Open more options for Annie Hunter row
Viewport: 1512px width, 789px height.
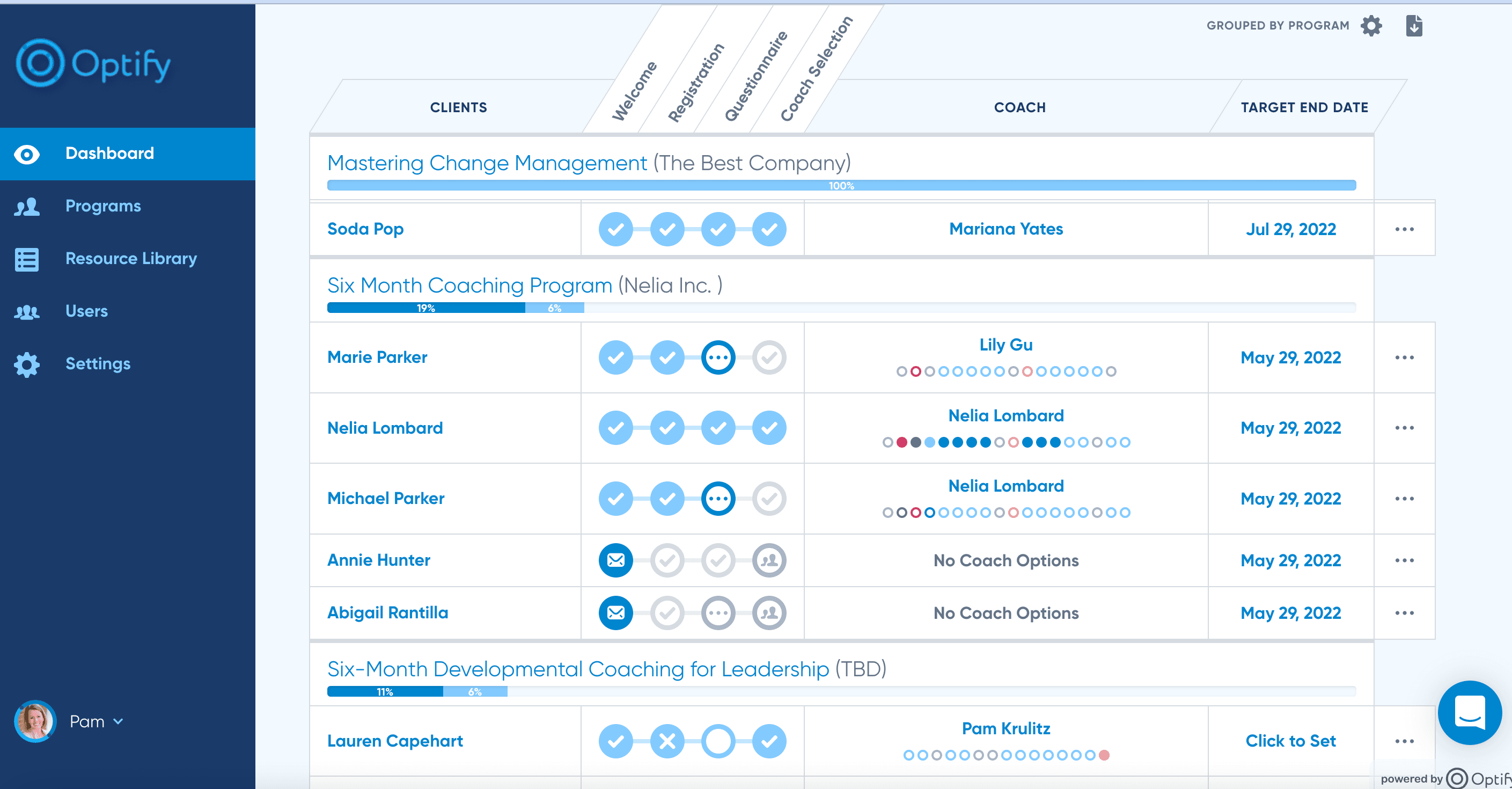(x=1404, y=560)
